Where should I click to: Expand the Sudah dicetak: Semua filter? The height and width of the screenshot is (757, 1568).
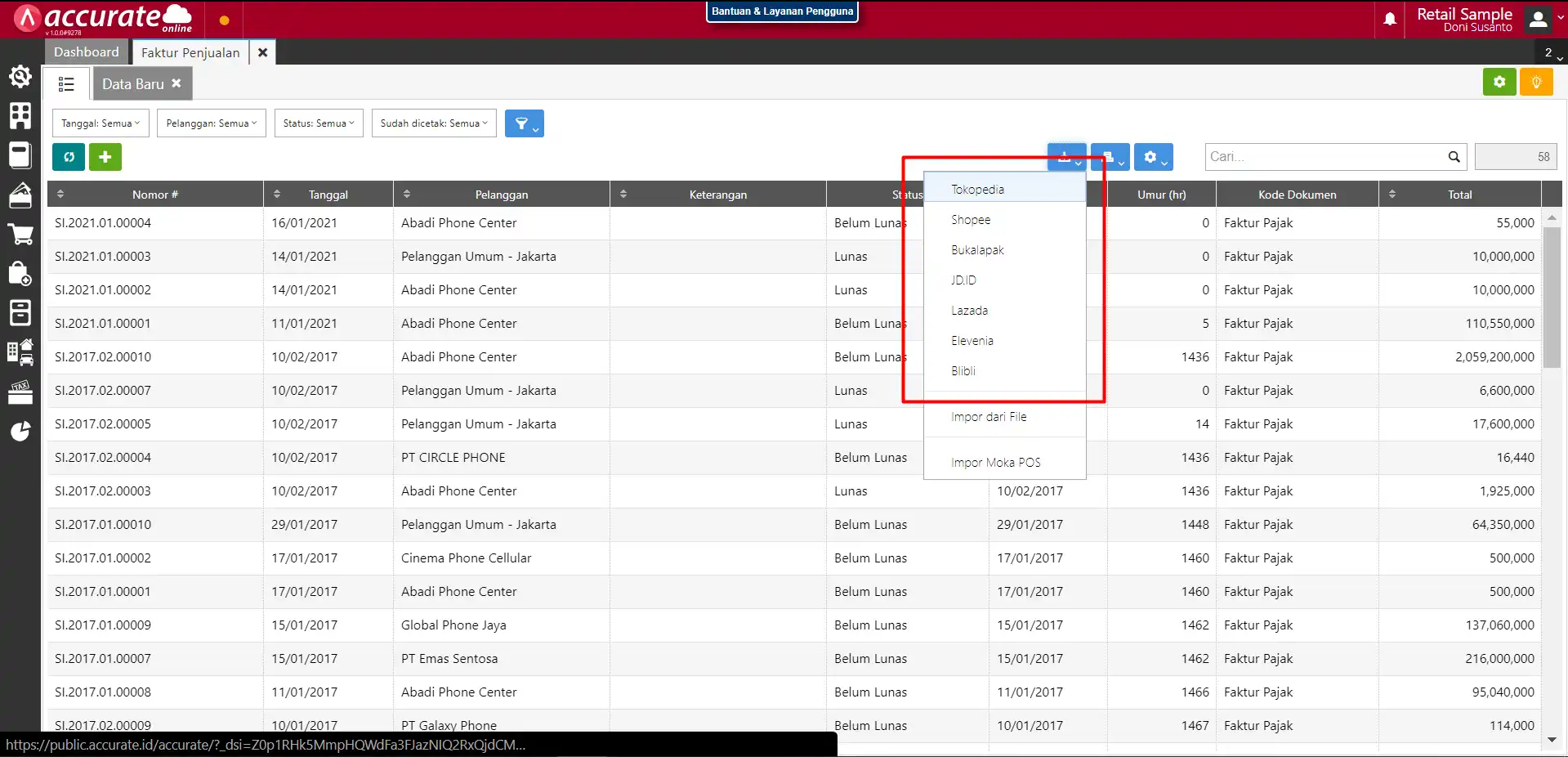click(x=434, y=123)
